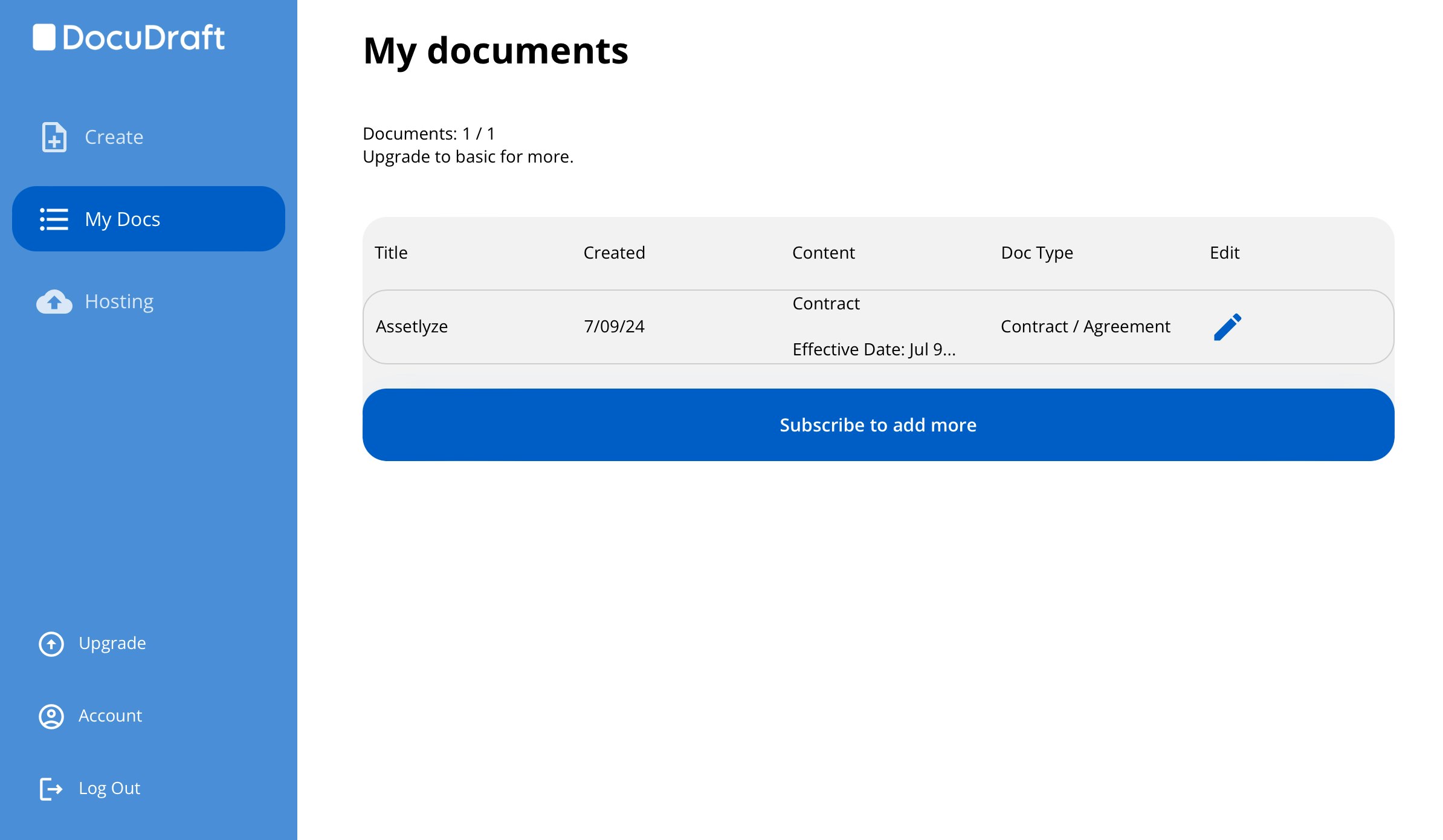Click the DocuDraft logo square icon
The image size is (1443, 840).
(44, 37)
